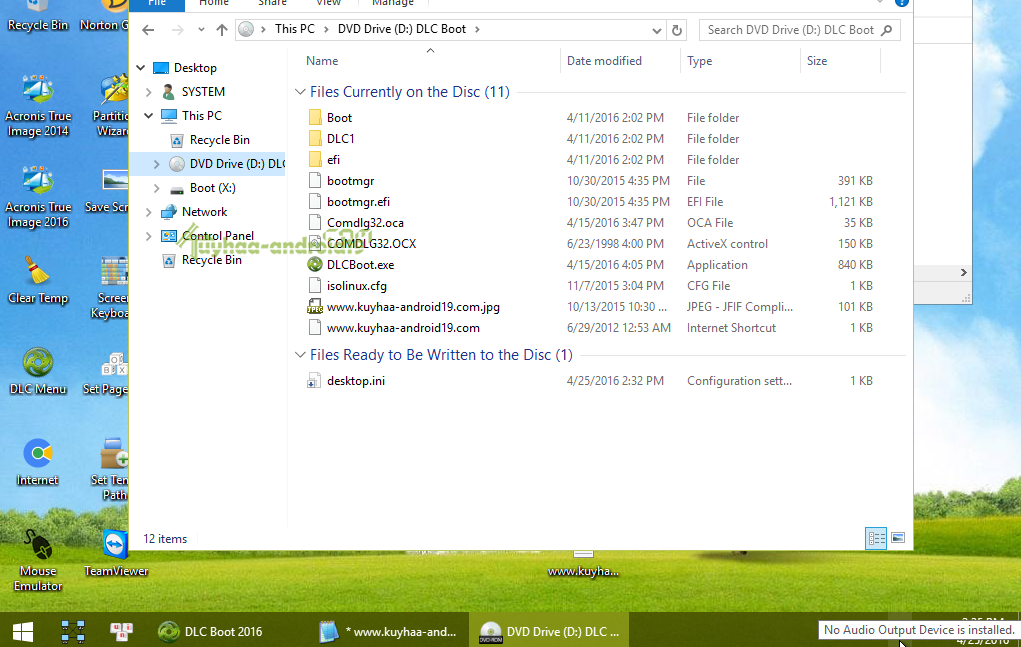Open the DLC Menu desktop icon
This screenshot has width=1021, height=647.
click(x=38, y=371)
